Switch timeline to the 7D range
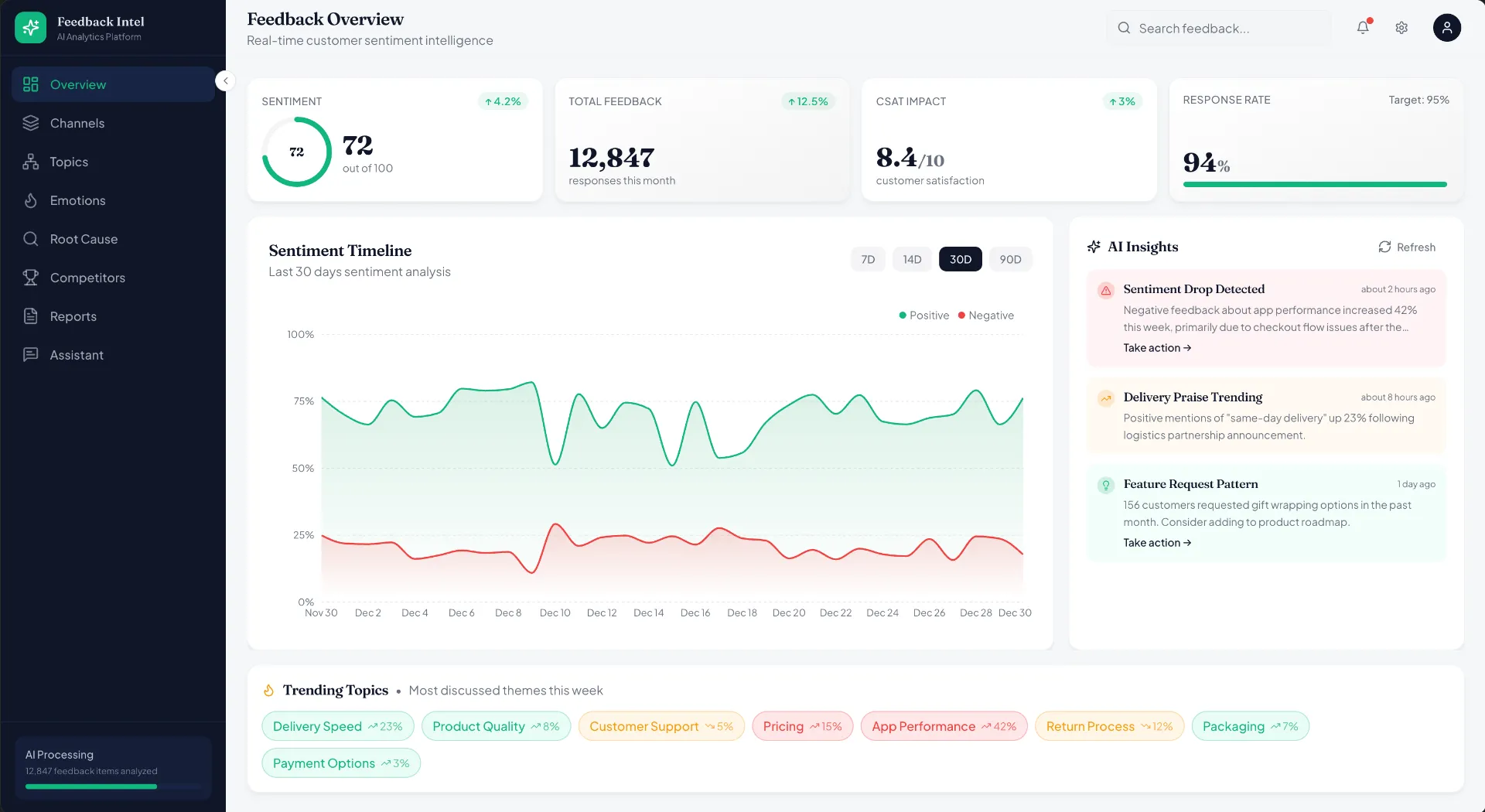Image resolution: width=1485 pixels, height=812 pixels. pos(867,259)
